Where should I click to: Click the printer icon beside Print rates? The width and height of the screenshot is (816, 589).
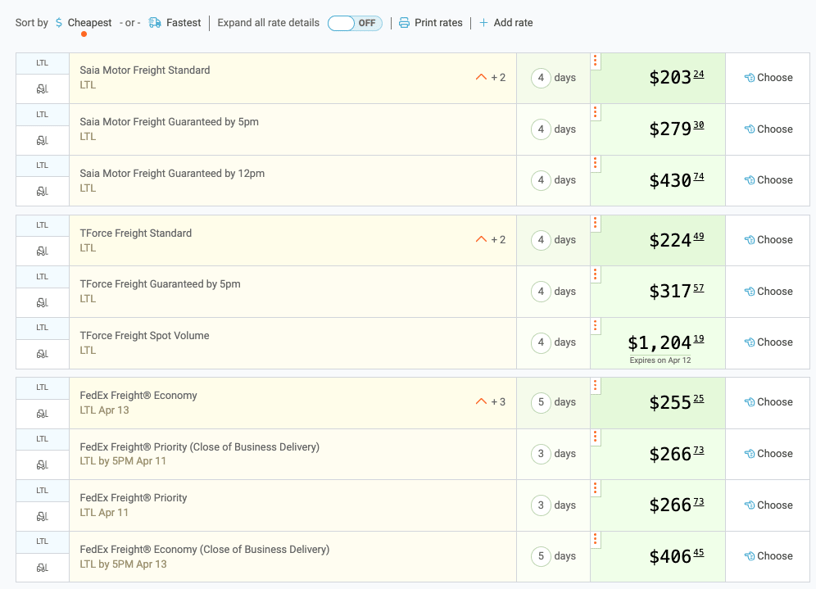tap(404, 23)
